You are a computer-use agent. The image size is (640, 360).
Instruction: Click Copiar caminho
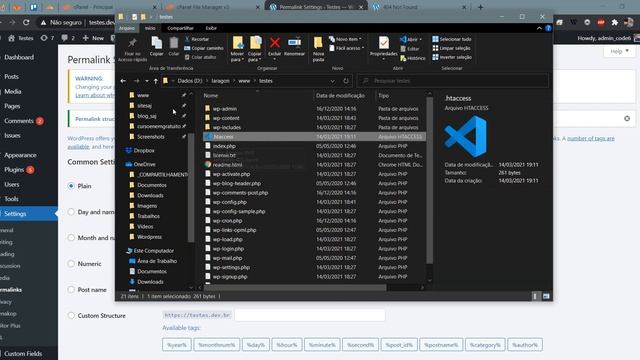pyautogui.click(x=203, y=48)
